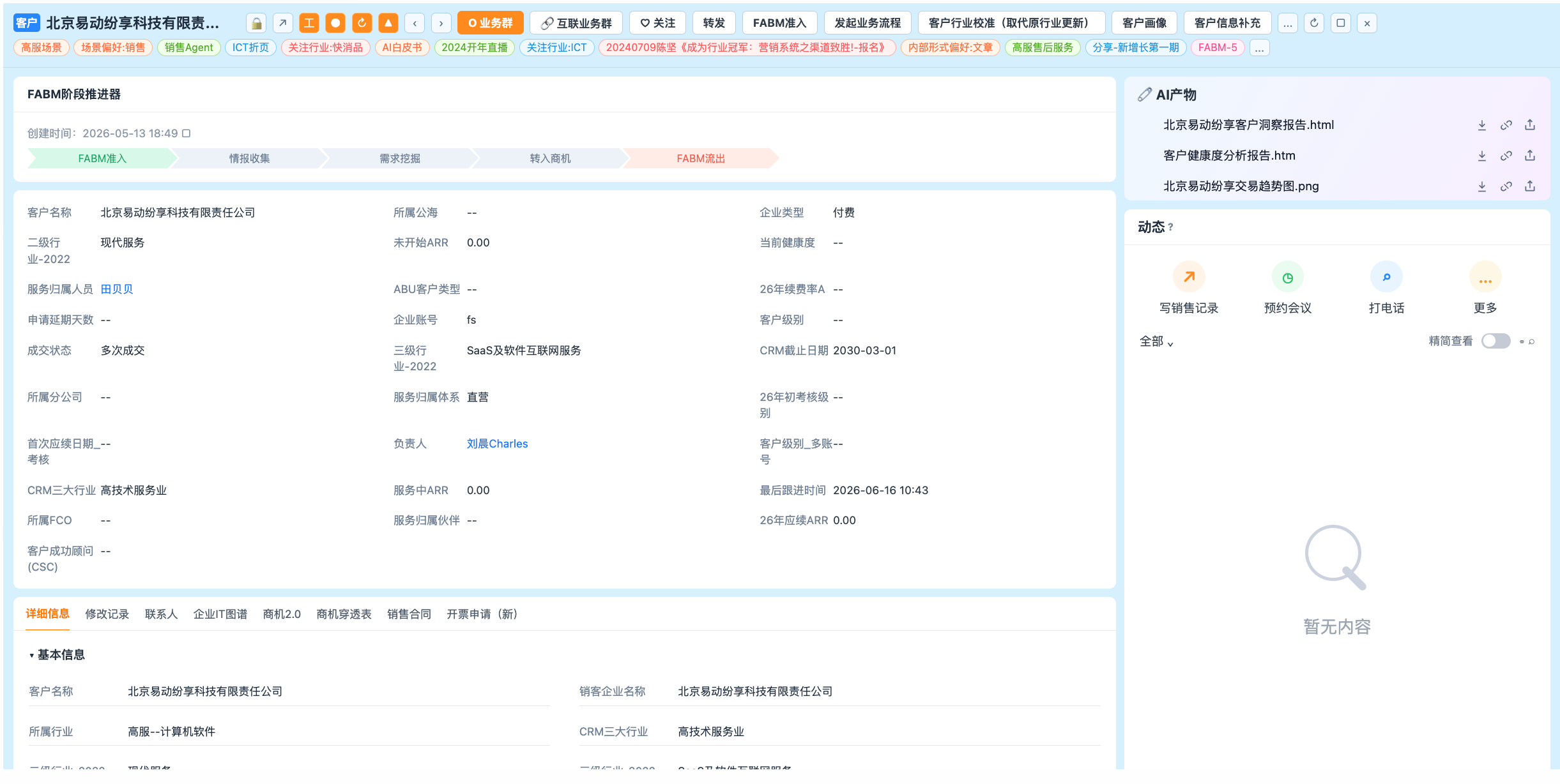Click the 互联业务群 button
Viewport: 1560px width, 784px height.
(576, 24)
